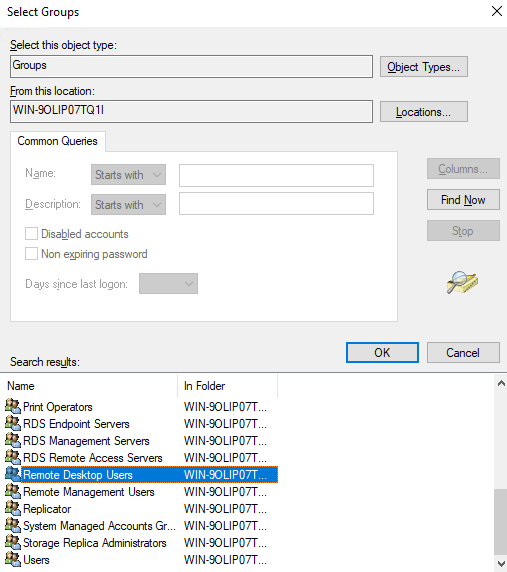This screenshot has height=572, width=507.
Task: Open the Locations browser button
Action: click(x=424, y=112)
